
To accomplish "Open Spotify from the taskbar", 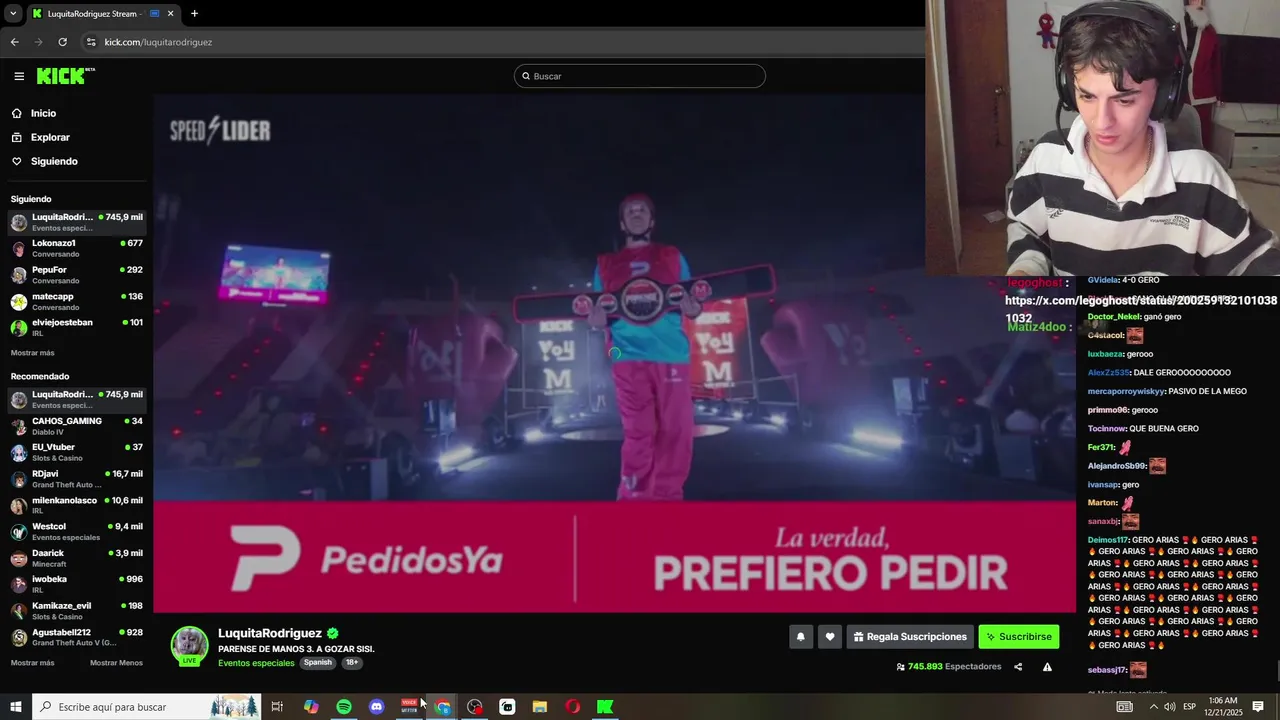I will (x=344, y=707).
